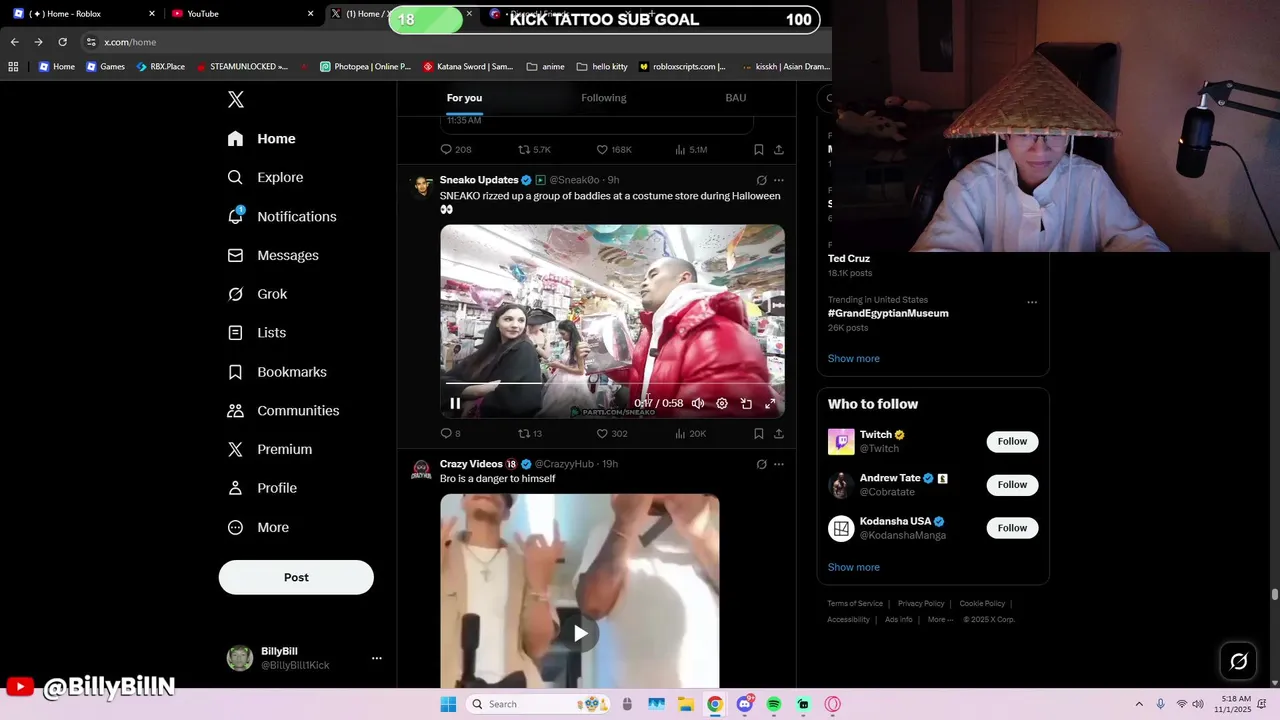Bookmark the Sneako Updates post
The image size is (1280, 720).
coord(759,433)
